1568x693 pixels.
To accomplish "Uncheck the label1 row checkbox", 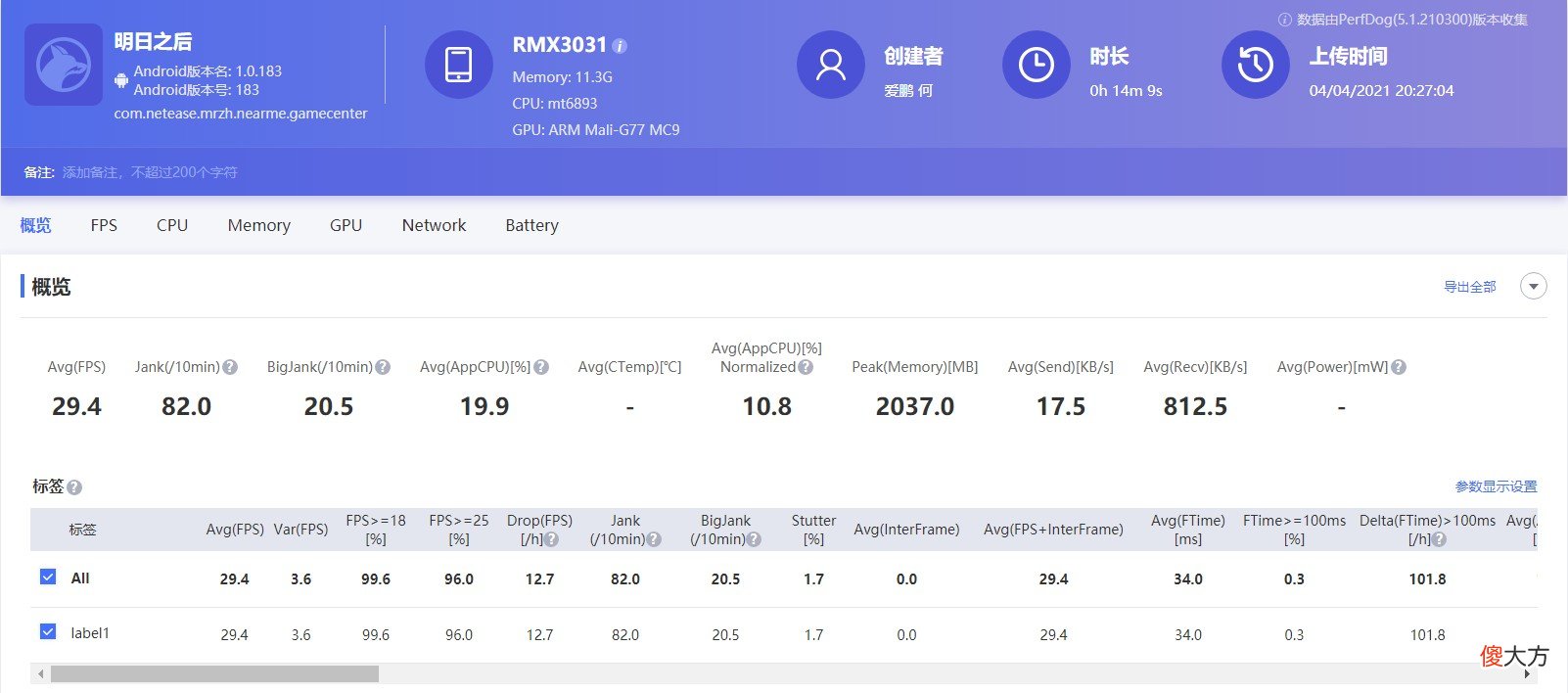I will coord(48,632).
